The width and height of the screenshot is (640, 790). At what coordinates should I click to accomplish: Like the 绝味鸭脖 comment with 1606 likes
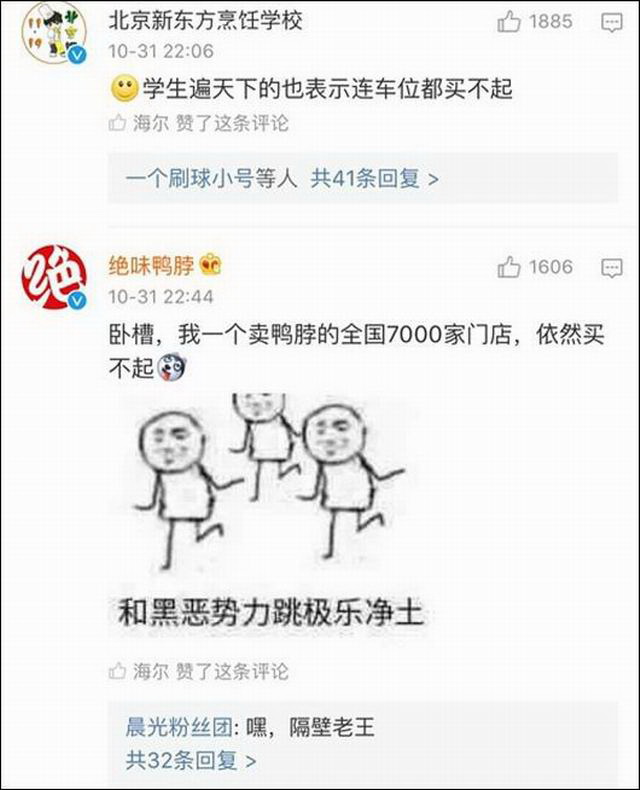(x=509, y=267)
